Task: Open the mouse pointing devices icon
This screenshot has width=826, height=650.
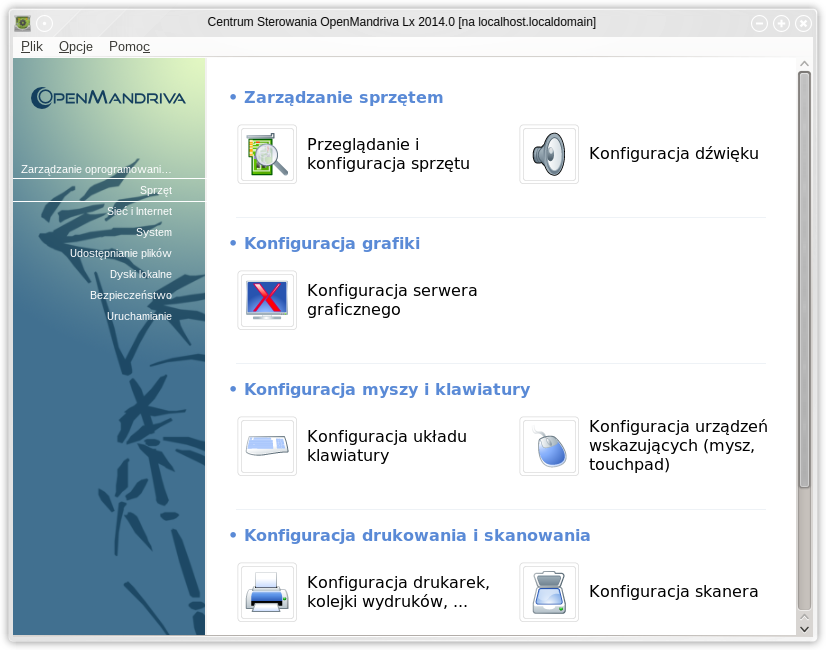Action: click(549, 446)
